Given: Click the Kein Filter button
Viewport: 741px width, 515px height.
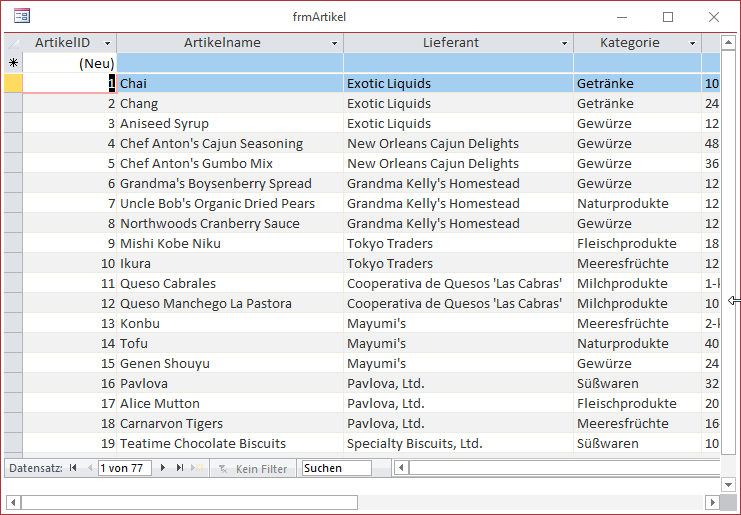Looking at the screenshot, I should pyautogui.click(x=253, y=469).
